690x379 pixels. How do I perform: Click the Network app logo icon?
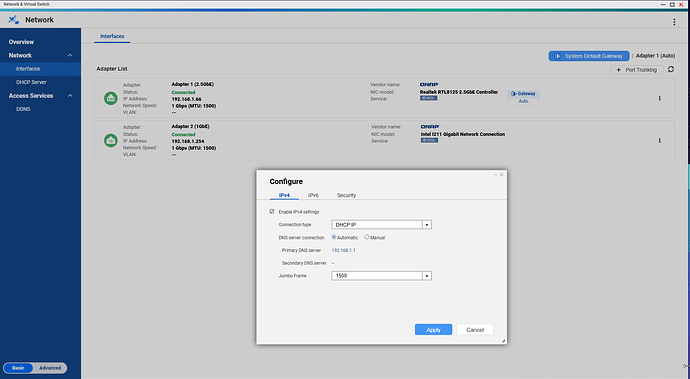pos(14,20)
